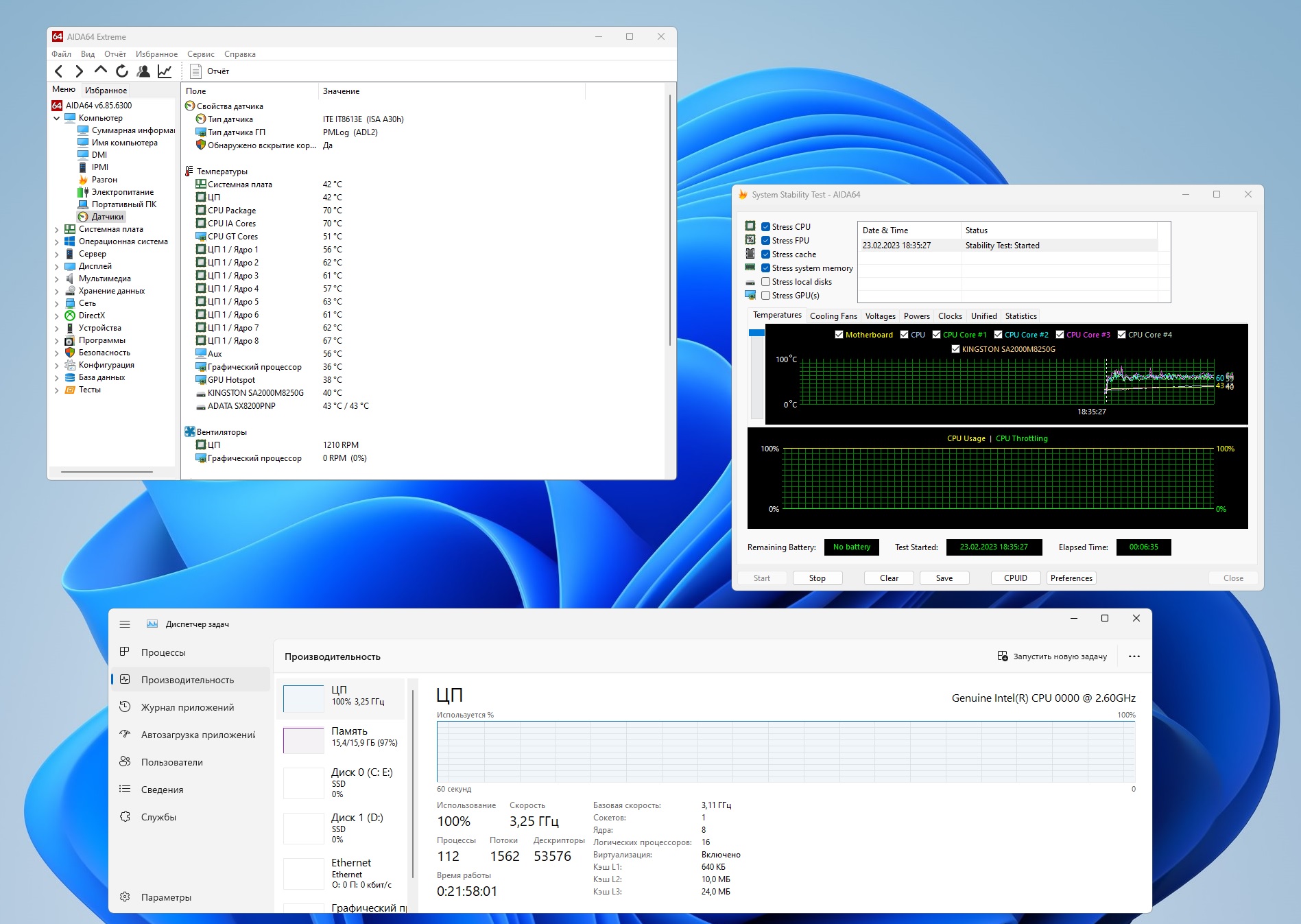Click the blue temperature graph scale slider

coord(756,333)
